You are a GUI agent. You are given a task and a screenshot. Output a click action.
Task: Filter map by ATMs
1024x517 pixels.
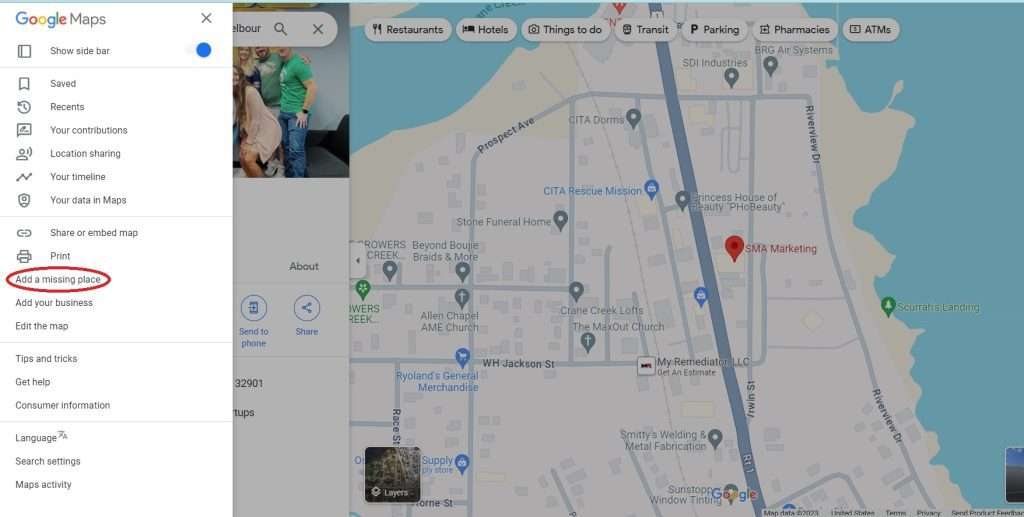[x=871, y=29]
